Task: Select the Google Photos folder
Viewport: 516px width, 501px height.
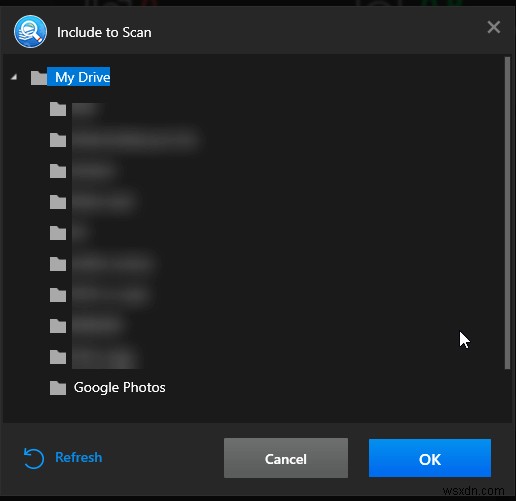Action: (120, 387)
